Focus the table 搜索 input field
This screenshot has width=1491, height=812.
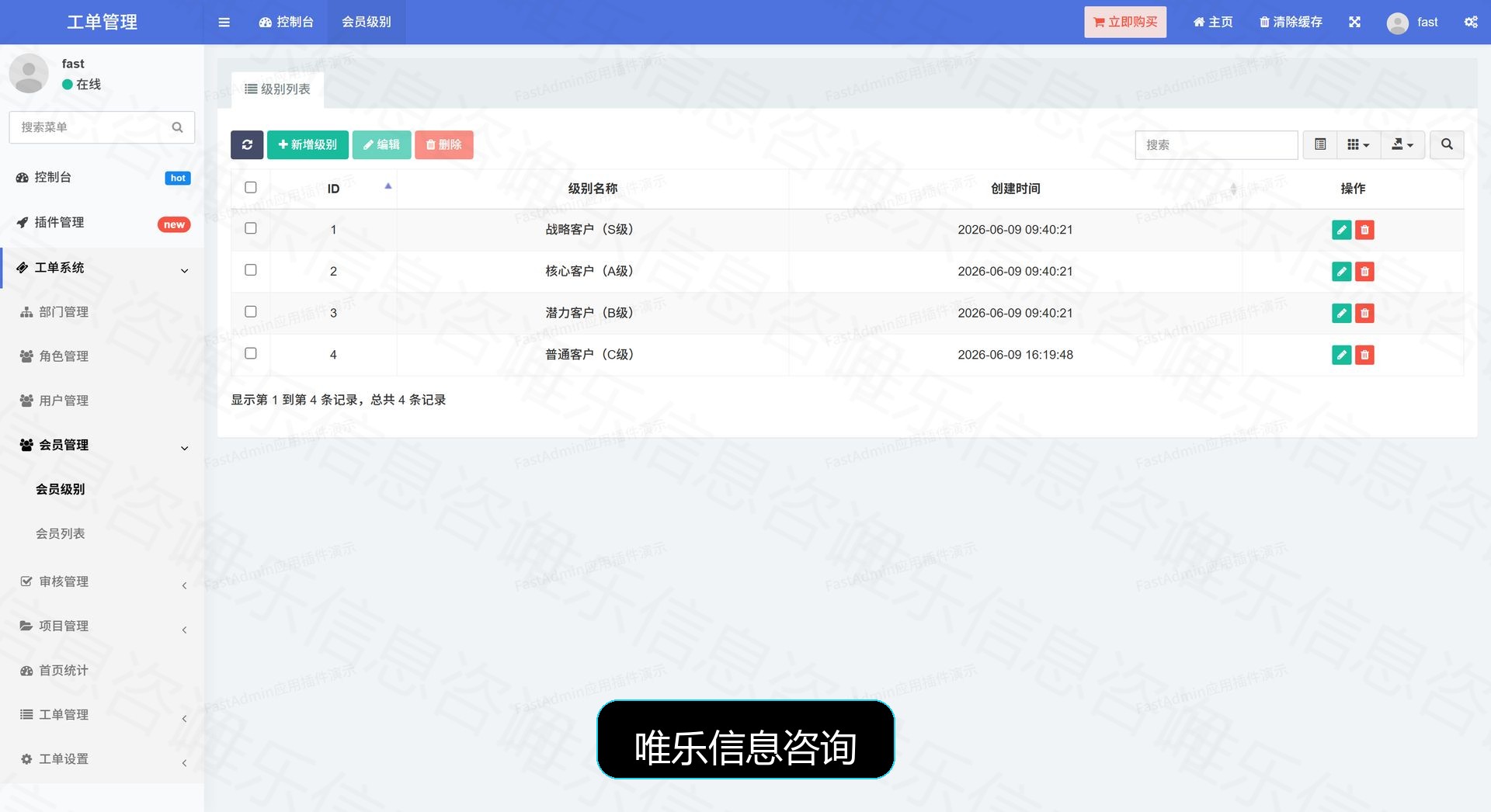(x=1216, y=144)
